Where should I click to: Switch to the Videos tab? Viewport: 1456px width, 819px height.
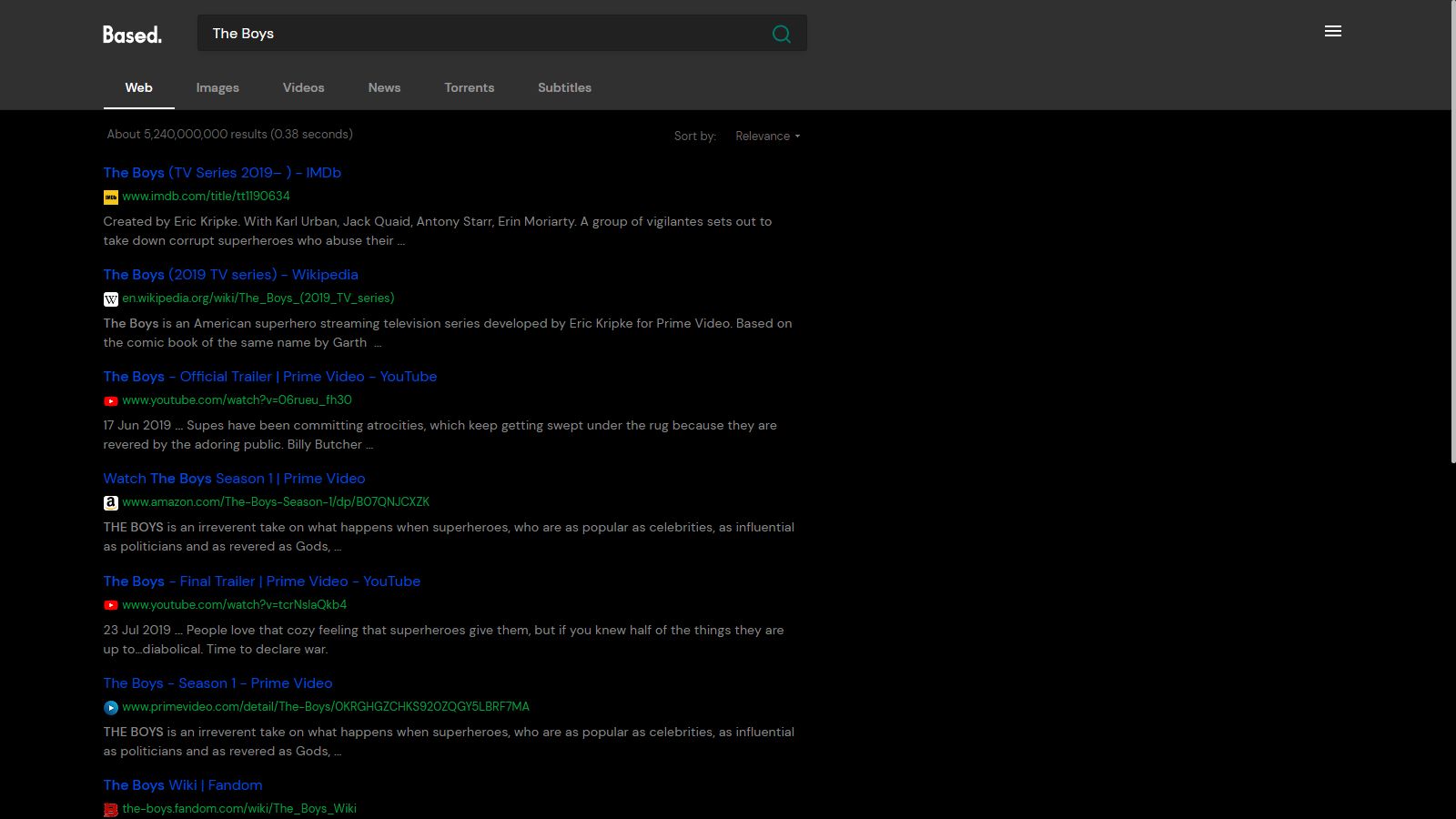point(303,87)
